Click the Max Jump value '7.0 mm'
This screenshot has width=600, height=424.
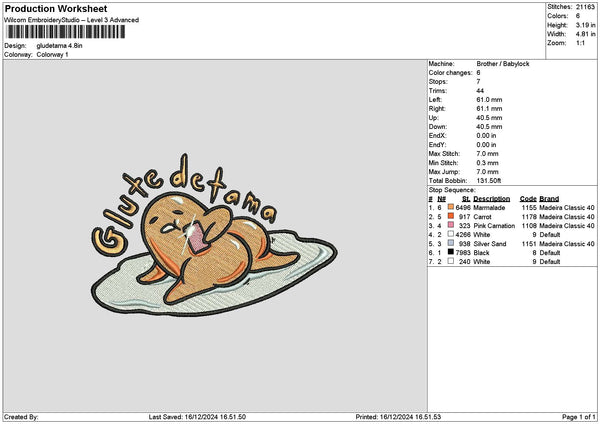tap(487, 172)
